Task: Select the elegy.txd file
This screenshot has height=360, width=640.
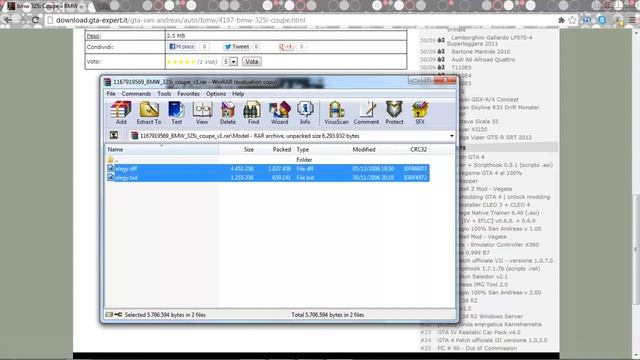Action: pos(267,178)
